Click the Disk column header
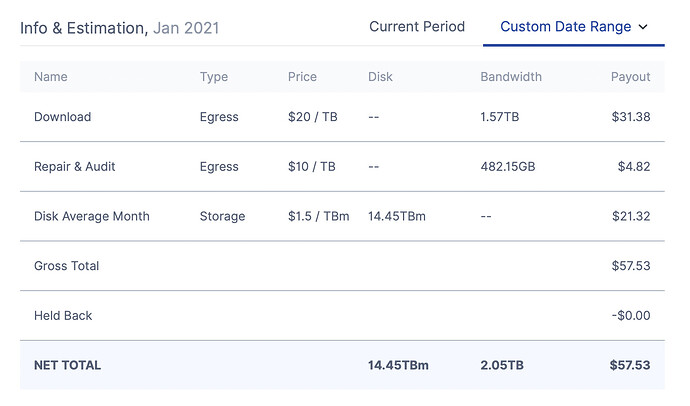The height and width of the screenshot is (406, 690). (381, 77)
